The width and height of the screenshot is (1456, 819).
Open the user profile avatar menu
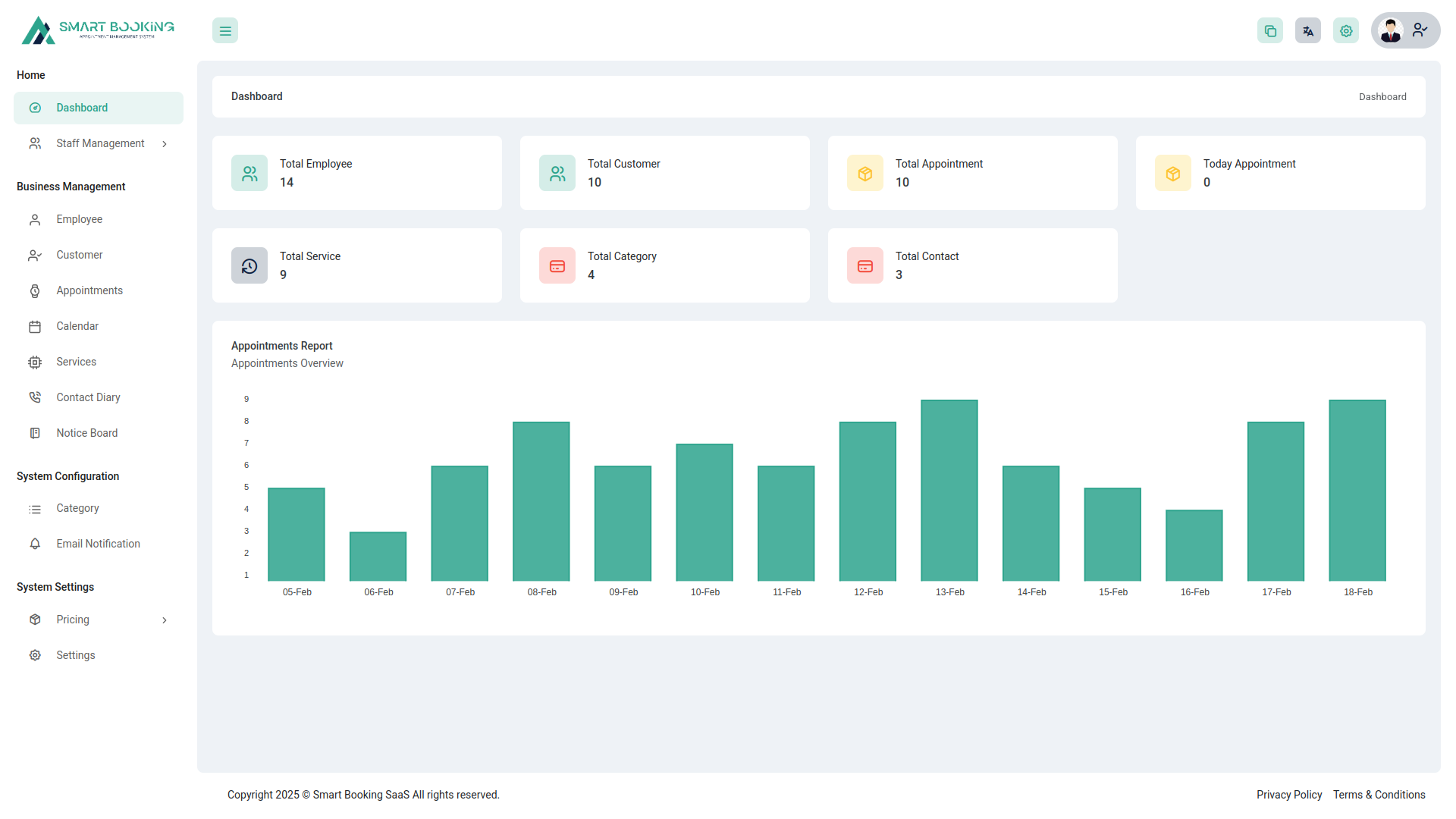[1391, 30]
